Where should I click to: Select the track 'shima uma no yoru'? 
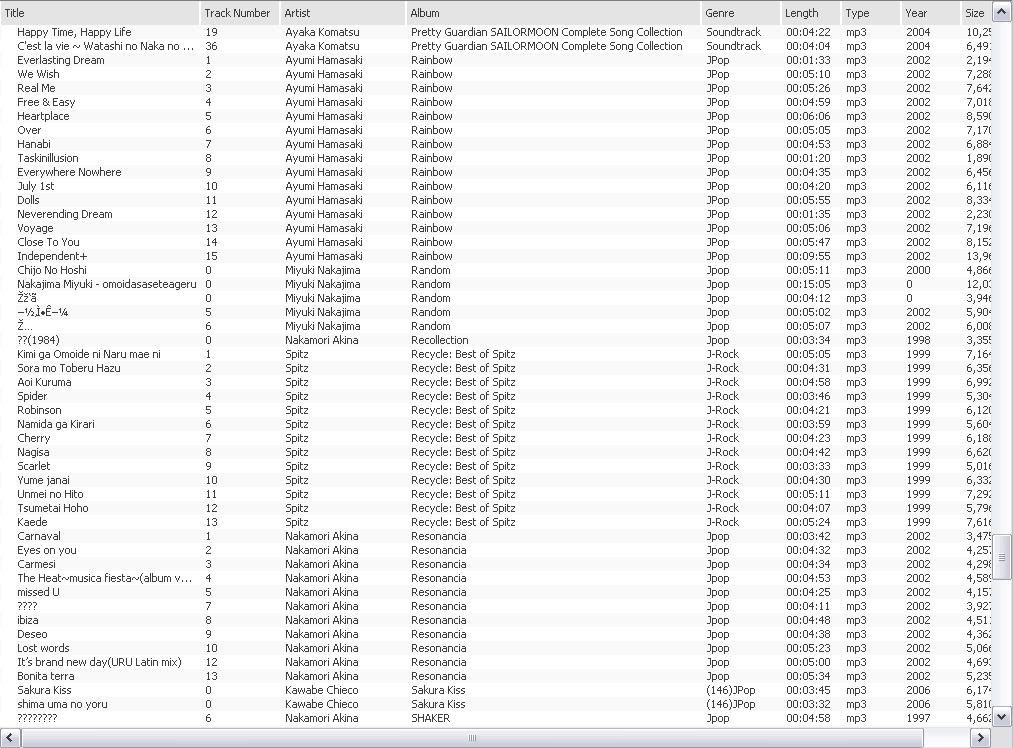tap(62, 704)
